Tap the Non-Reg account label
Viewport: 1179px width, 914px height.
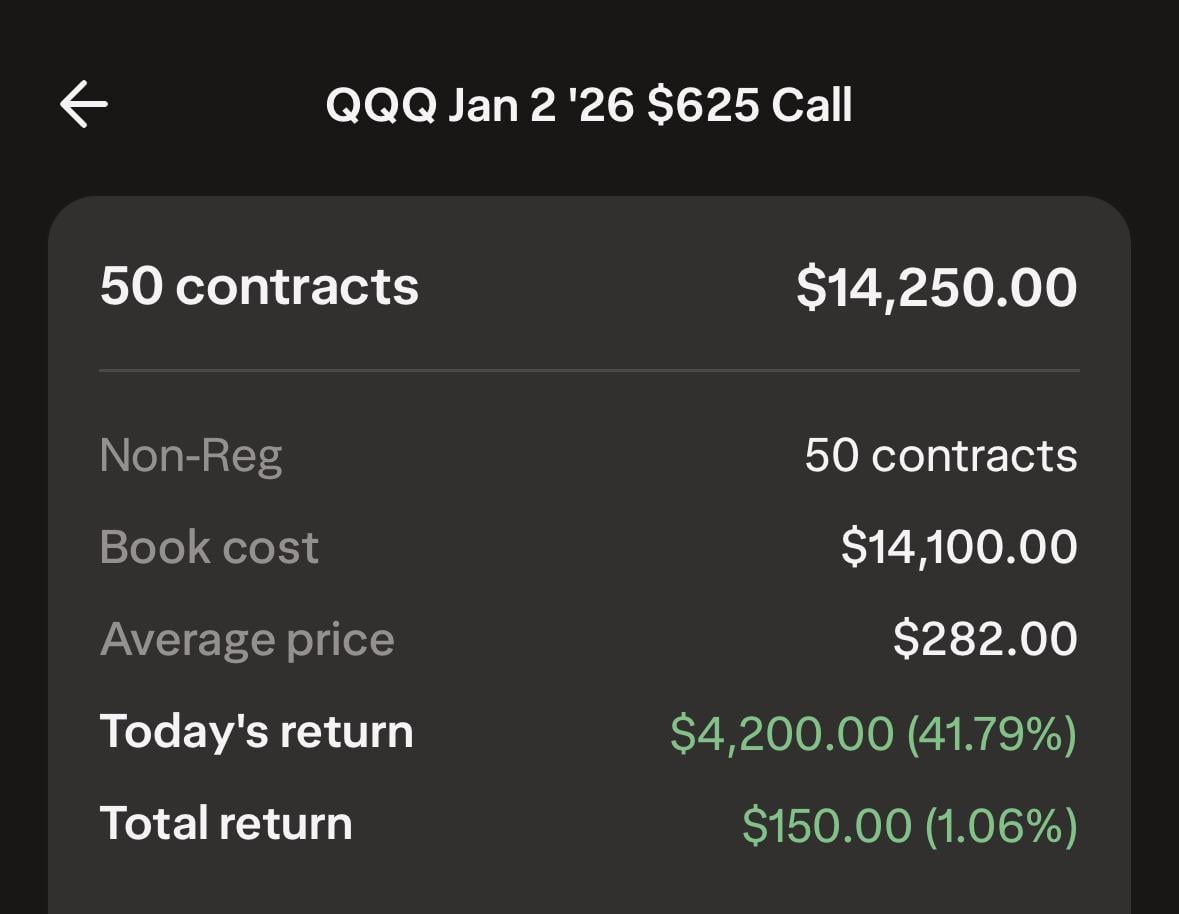191,456
